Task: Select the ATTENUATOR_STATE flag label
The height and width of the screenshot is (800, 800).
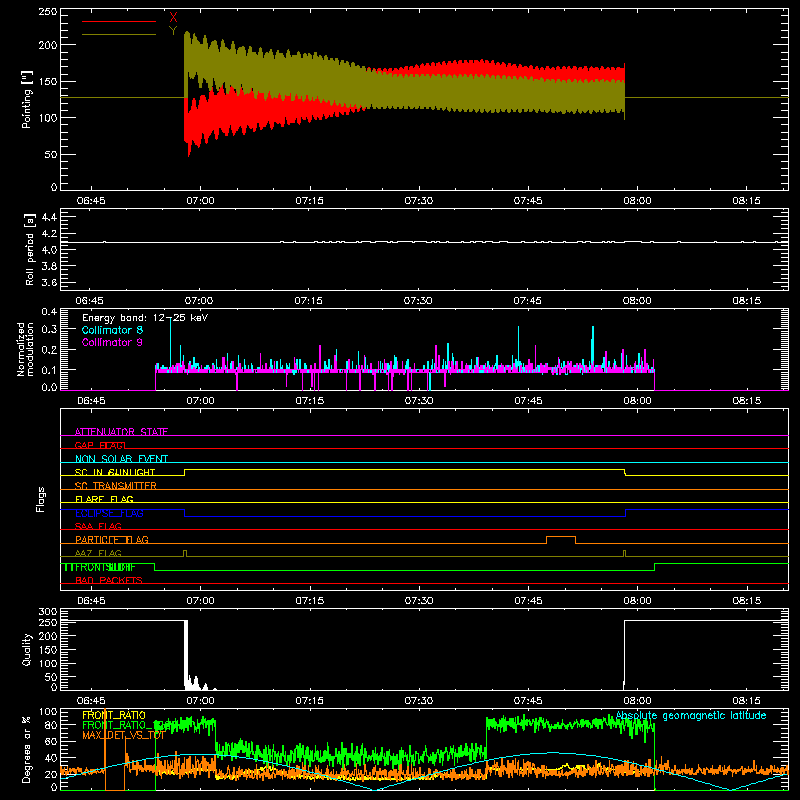Action: click(x=121, y=432)
